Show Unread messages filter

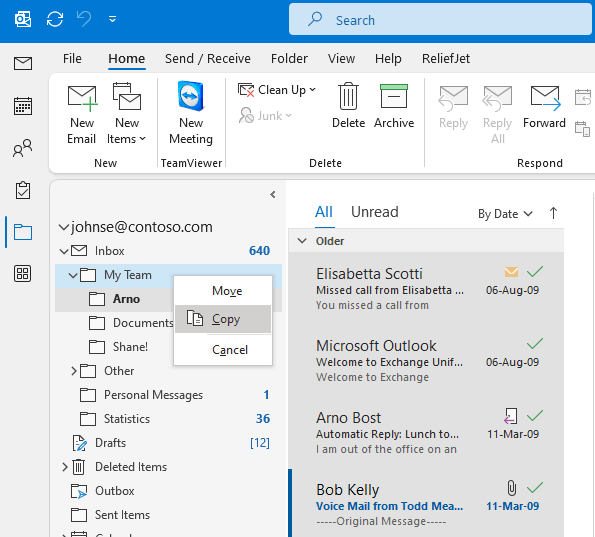(x=375, y=212)
